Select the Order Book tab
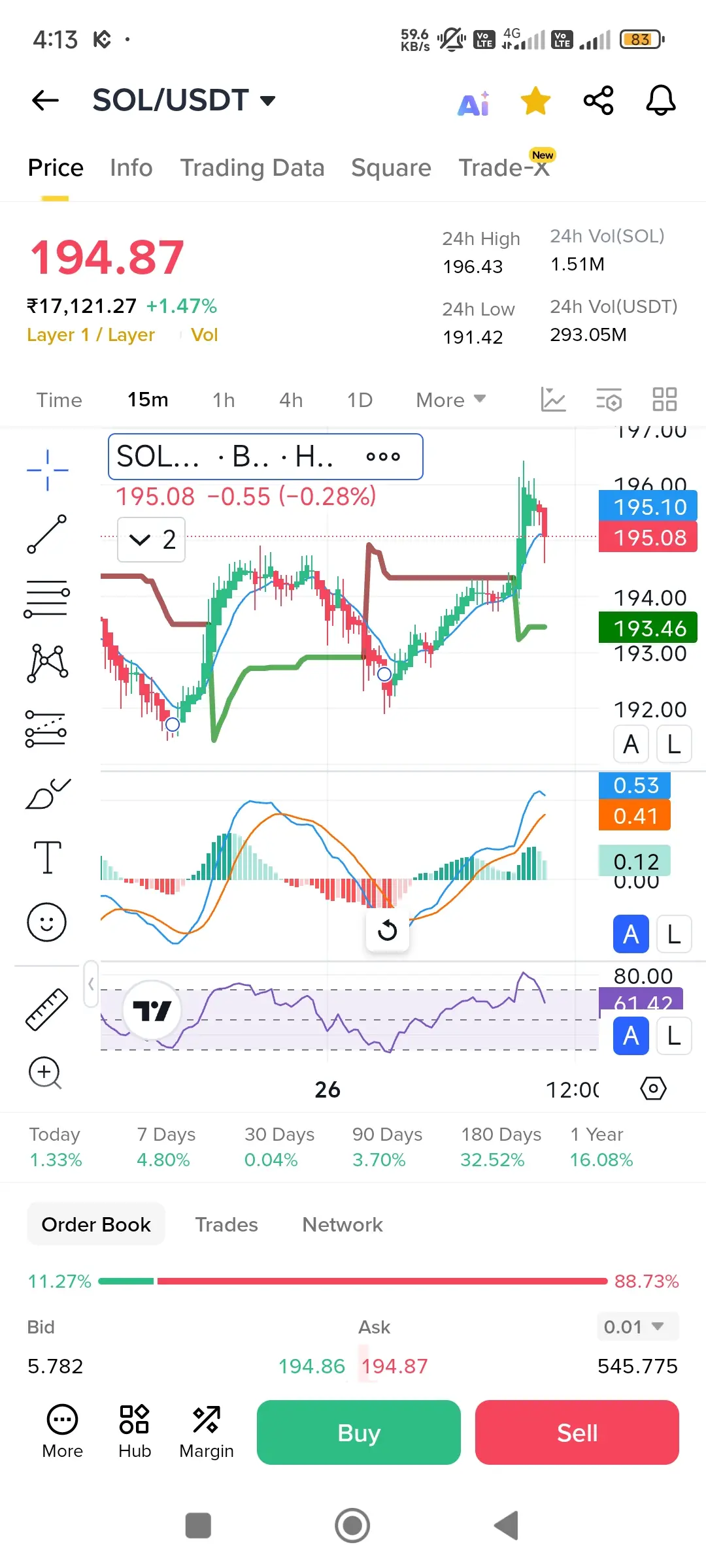Screen dimensions: 706x1568 [96, 1224]
